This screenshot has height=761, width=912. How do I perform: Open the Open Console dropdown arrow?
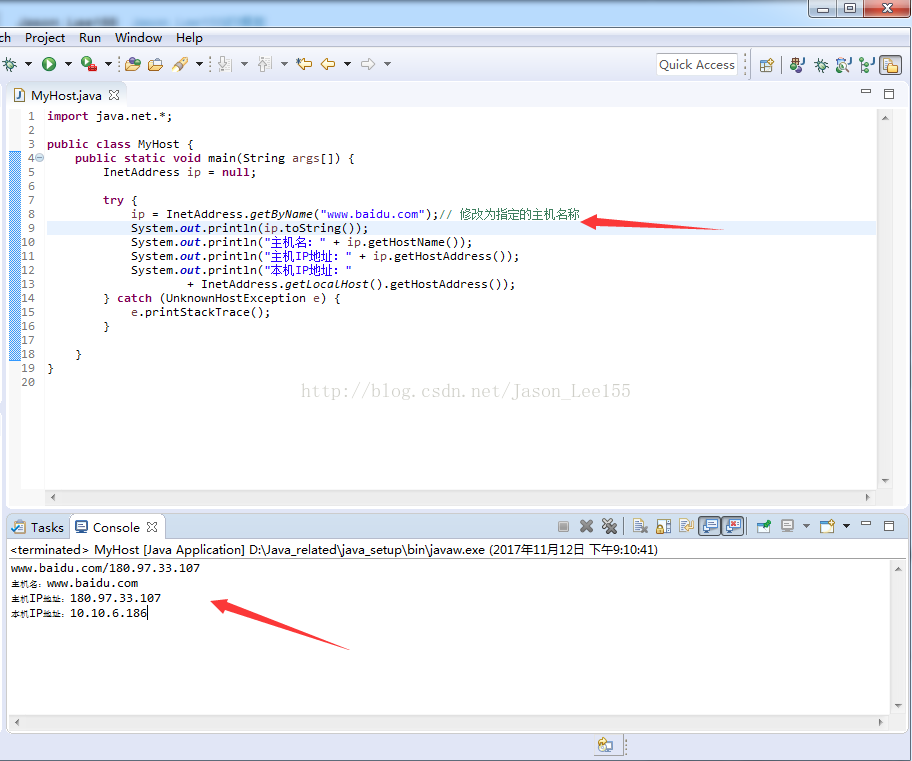(846, 527)
